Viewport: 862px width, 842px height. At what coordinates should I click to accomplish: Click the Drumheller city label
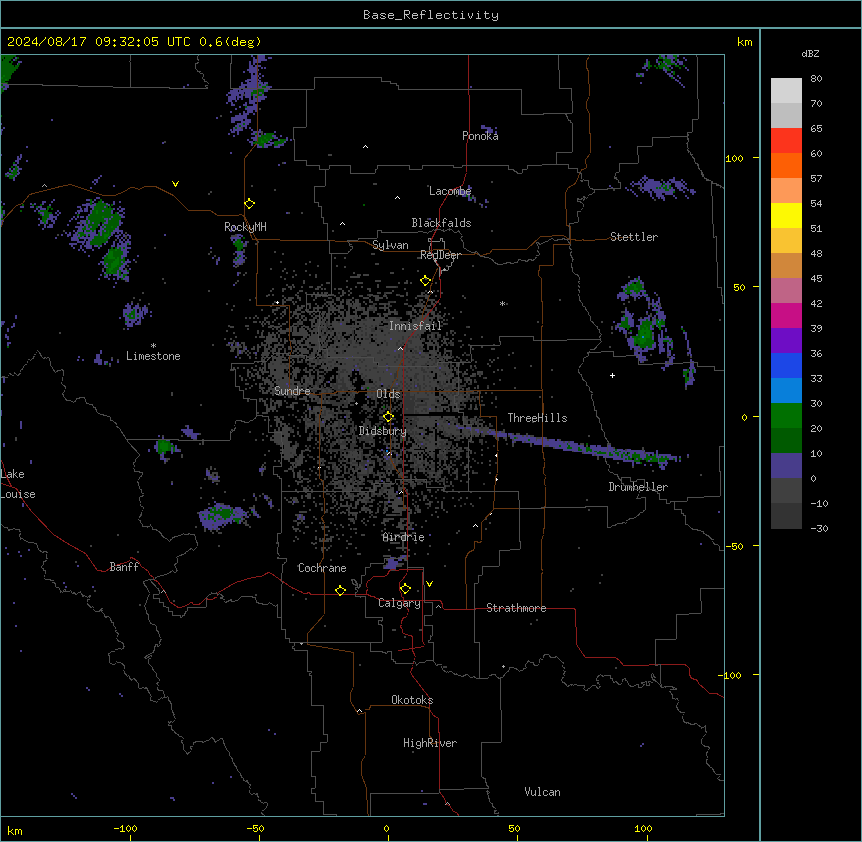[x=638, y=487]
